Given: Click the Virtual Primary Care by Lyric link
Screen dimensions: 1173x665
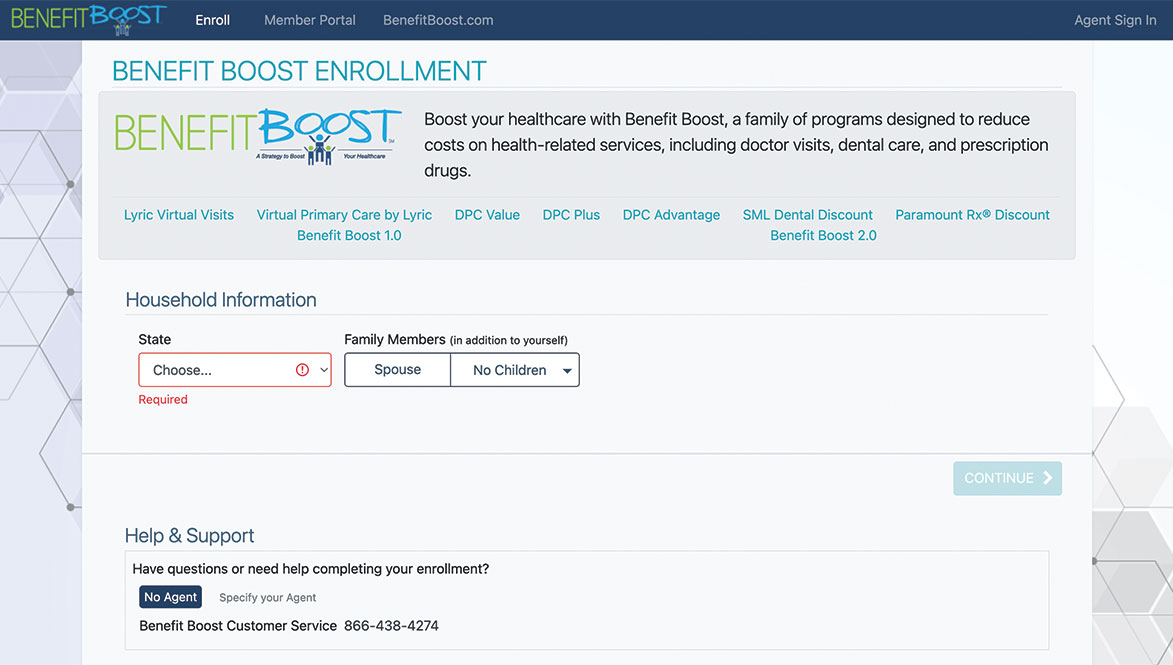Looking at the screenshot, I should (344, 214).
